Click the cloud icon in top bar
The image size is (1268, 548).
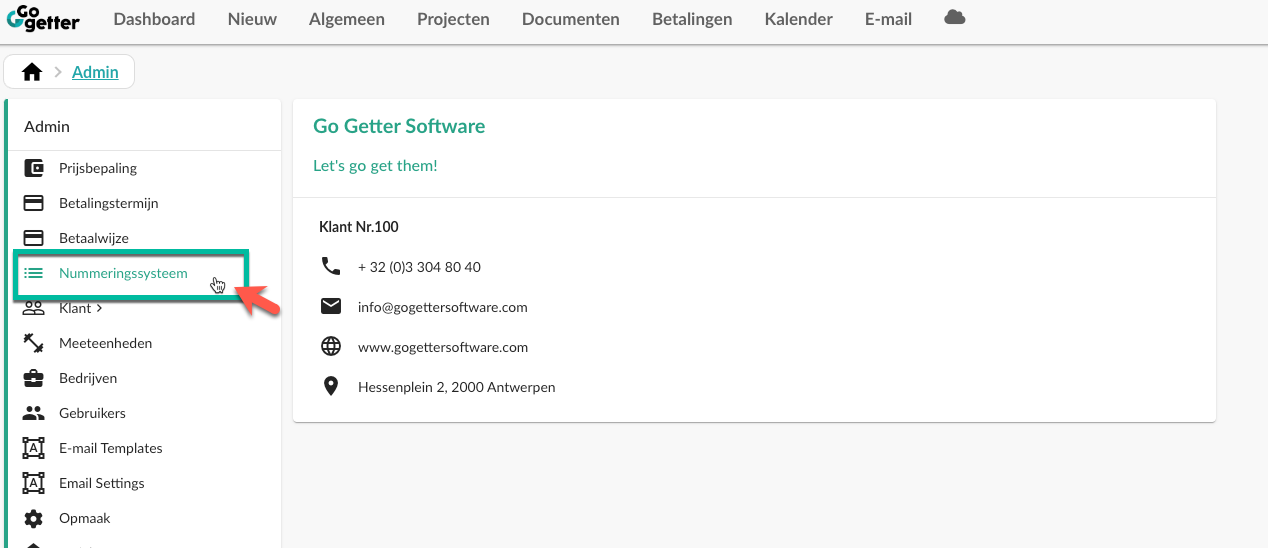point(955,18)
